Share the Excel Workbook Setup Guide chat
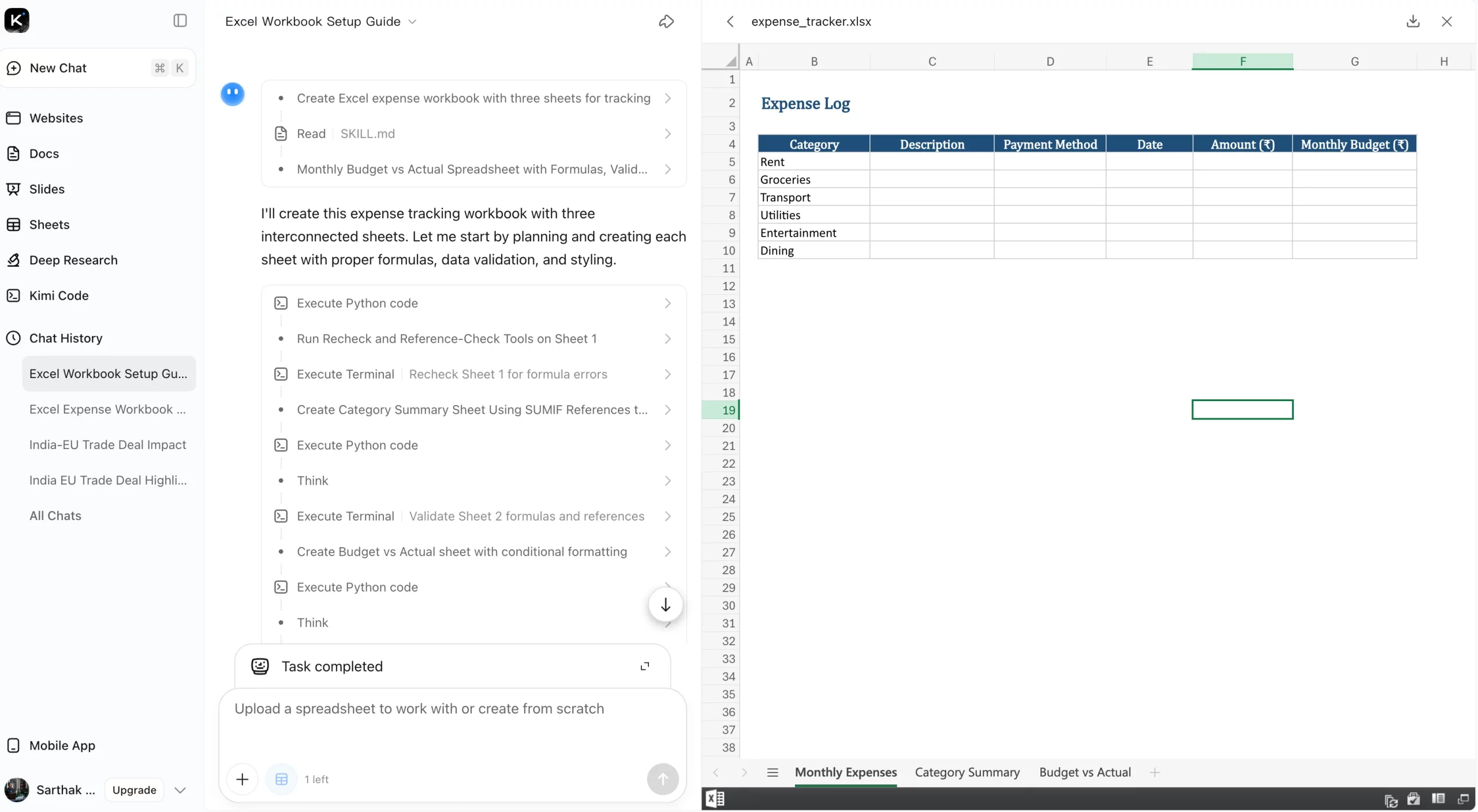Viewport: 1478px width, 812px height. pos(666,21)
